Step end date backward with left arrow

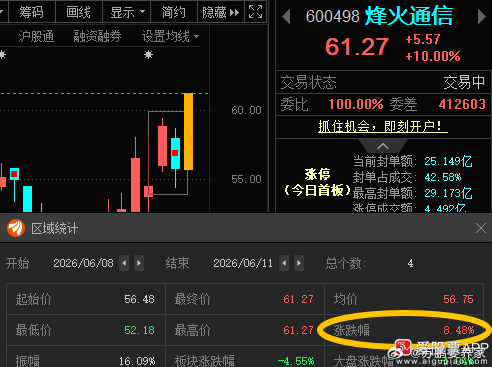pyautogui.click(x=284, y=263)
